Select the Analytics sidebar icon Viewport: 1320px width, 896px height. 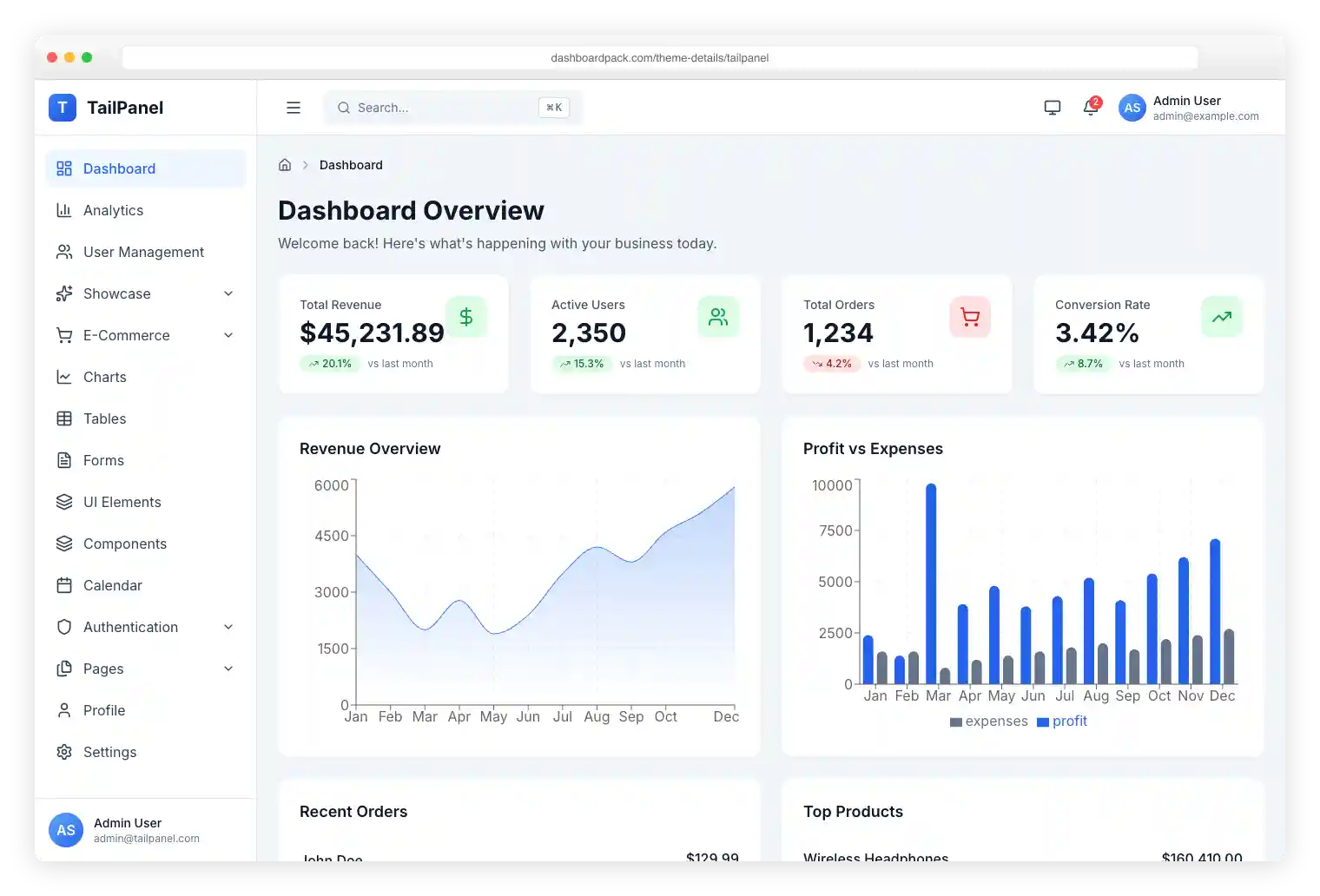click(64, 210)
